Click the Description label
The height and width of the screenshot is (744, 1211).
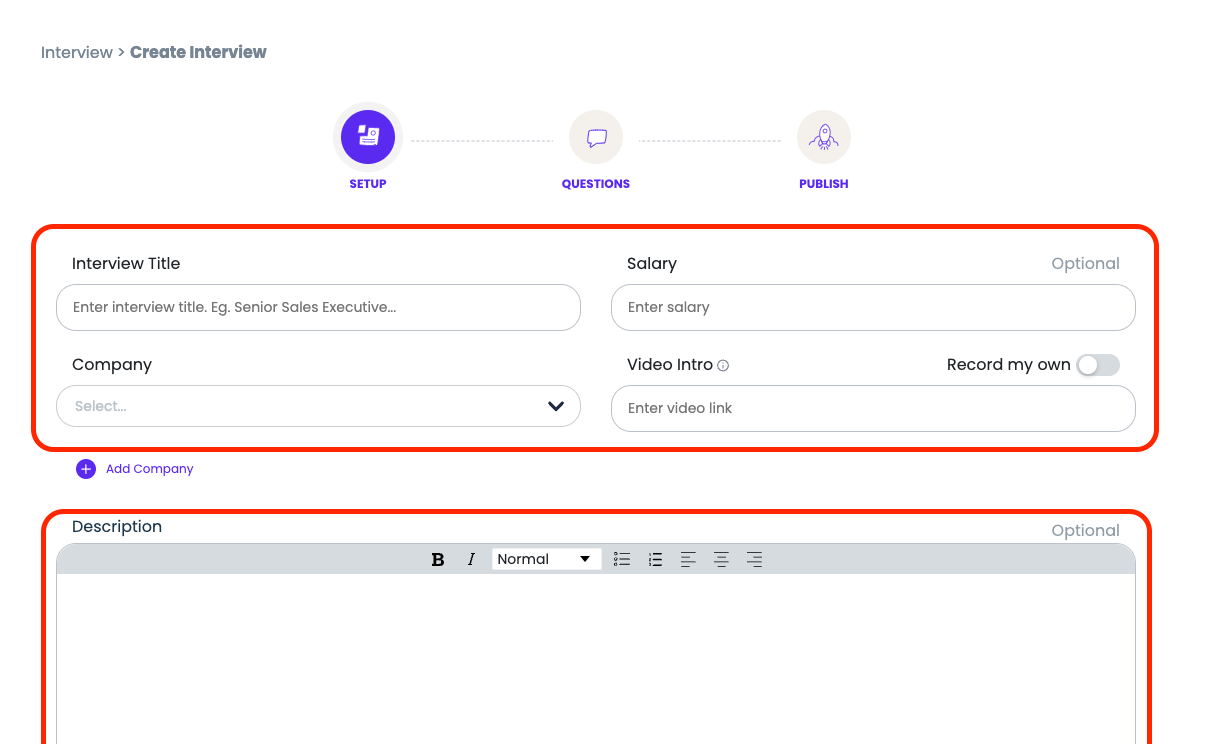(117, 527)
